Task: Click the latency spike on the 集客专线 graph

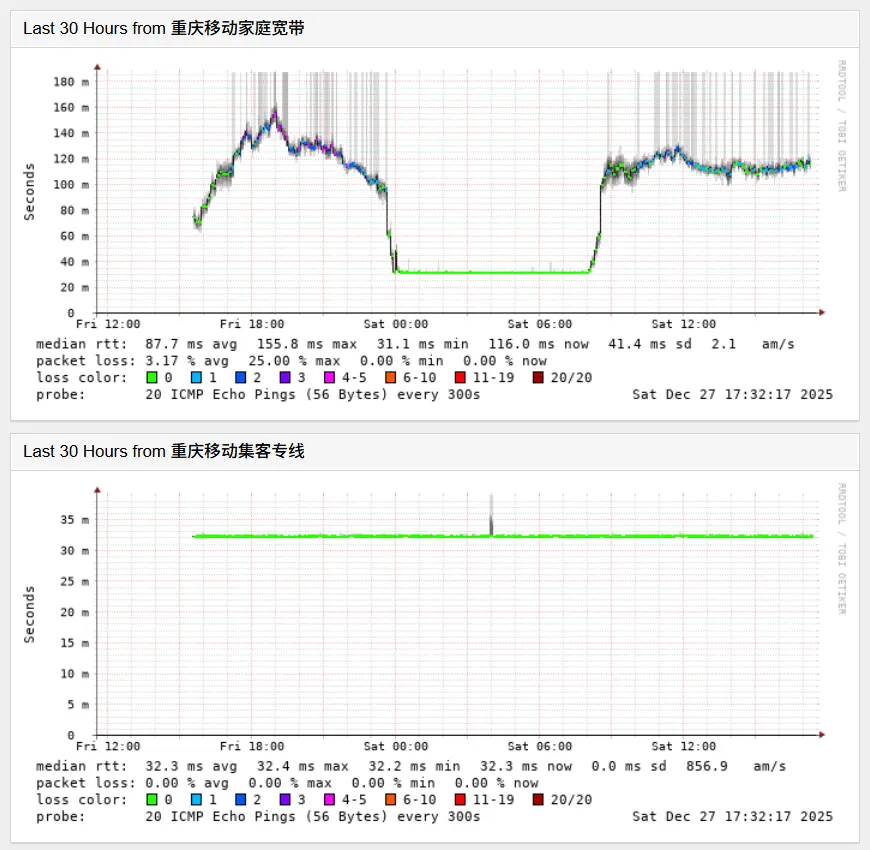Action: (491, 516)
